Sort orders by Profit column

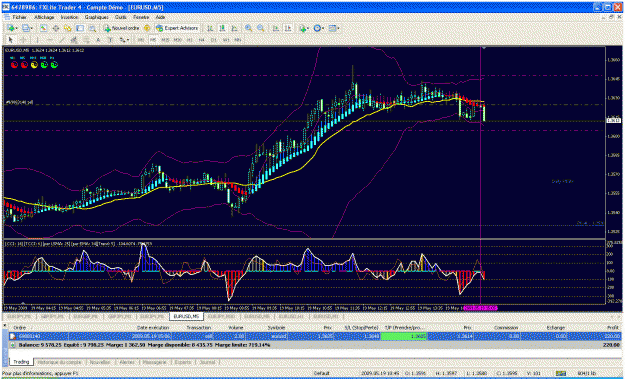[613, 328]
